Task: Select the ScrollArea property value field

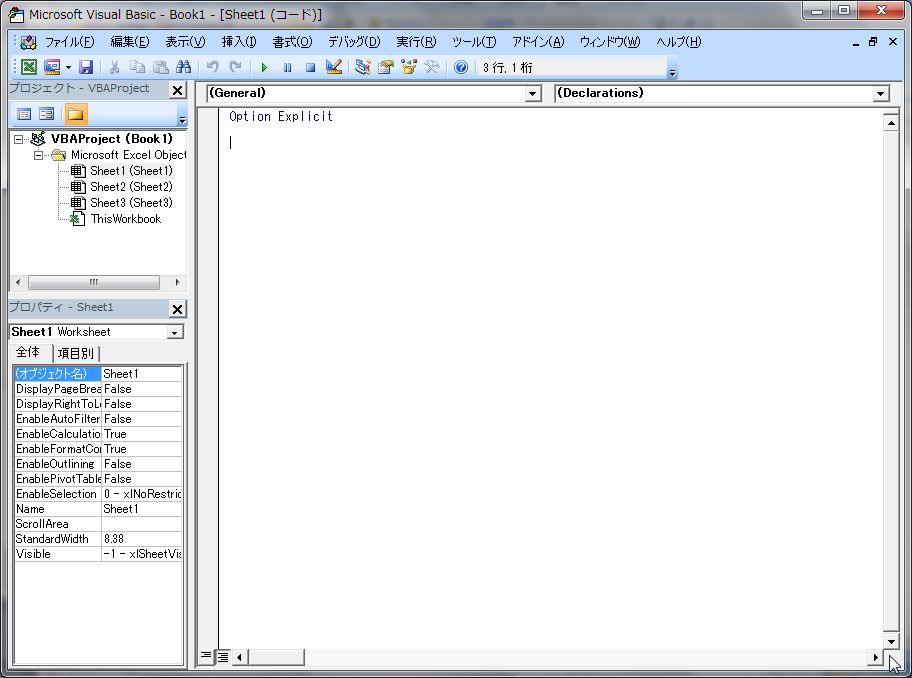Action: pyautogui.click(x=141, y=524)
